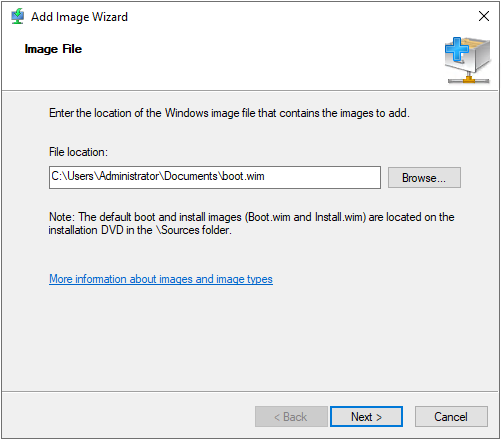Open More information about images link
The image size is (501, 440).
161,279
